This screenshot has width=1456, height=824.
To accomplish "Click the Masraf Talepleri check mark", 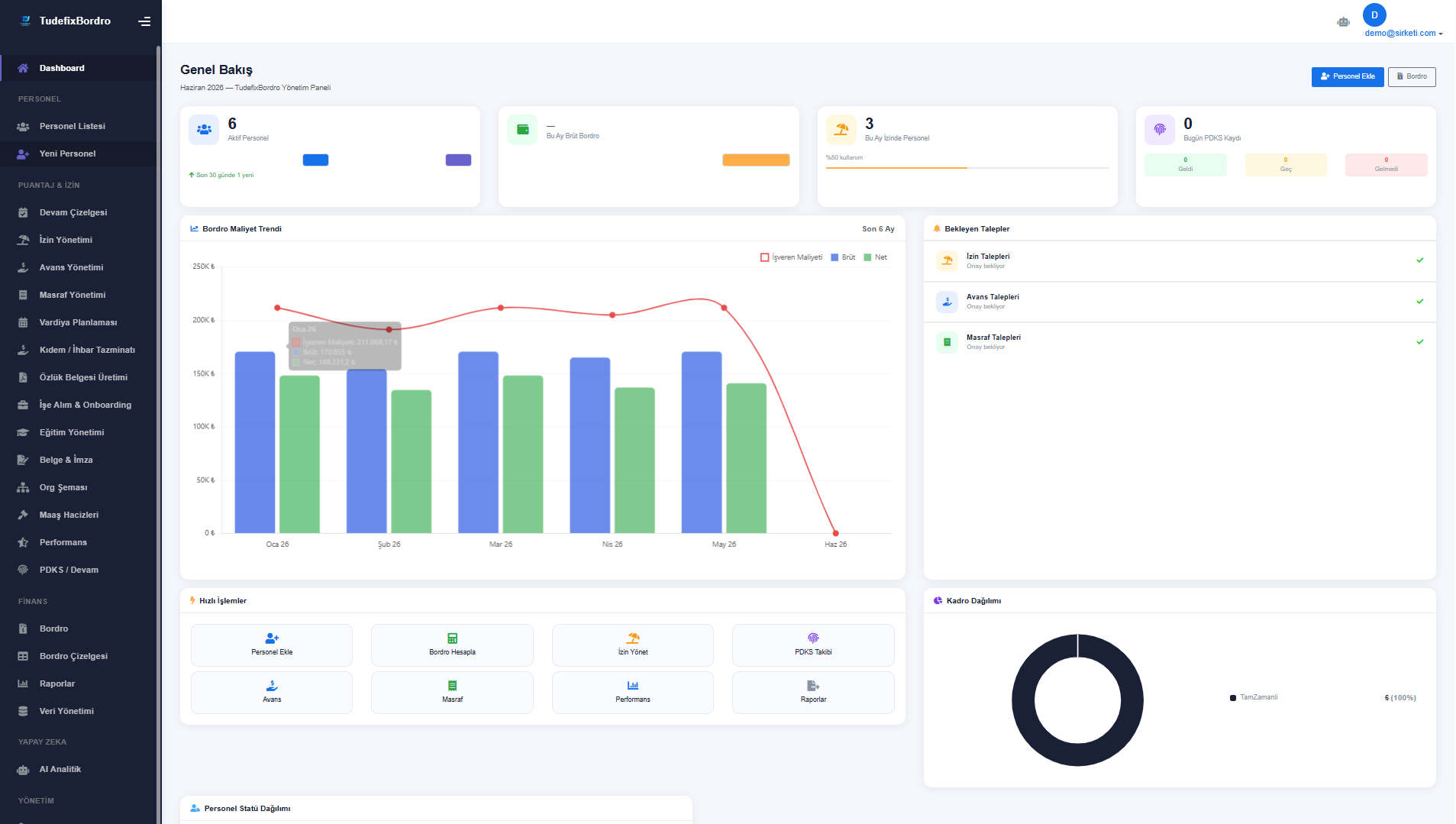I will tap(1420, 341).
